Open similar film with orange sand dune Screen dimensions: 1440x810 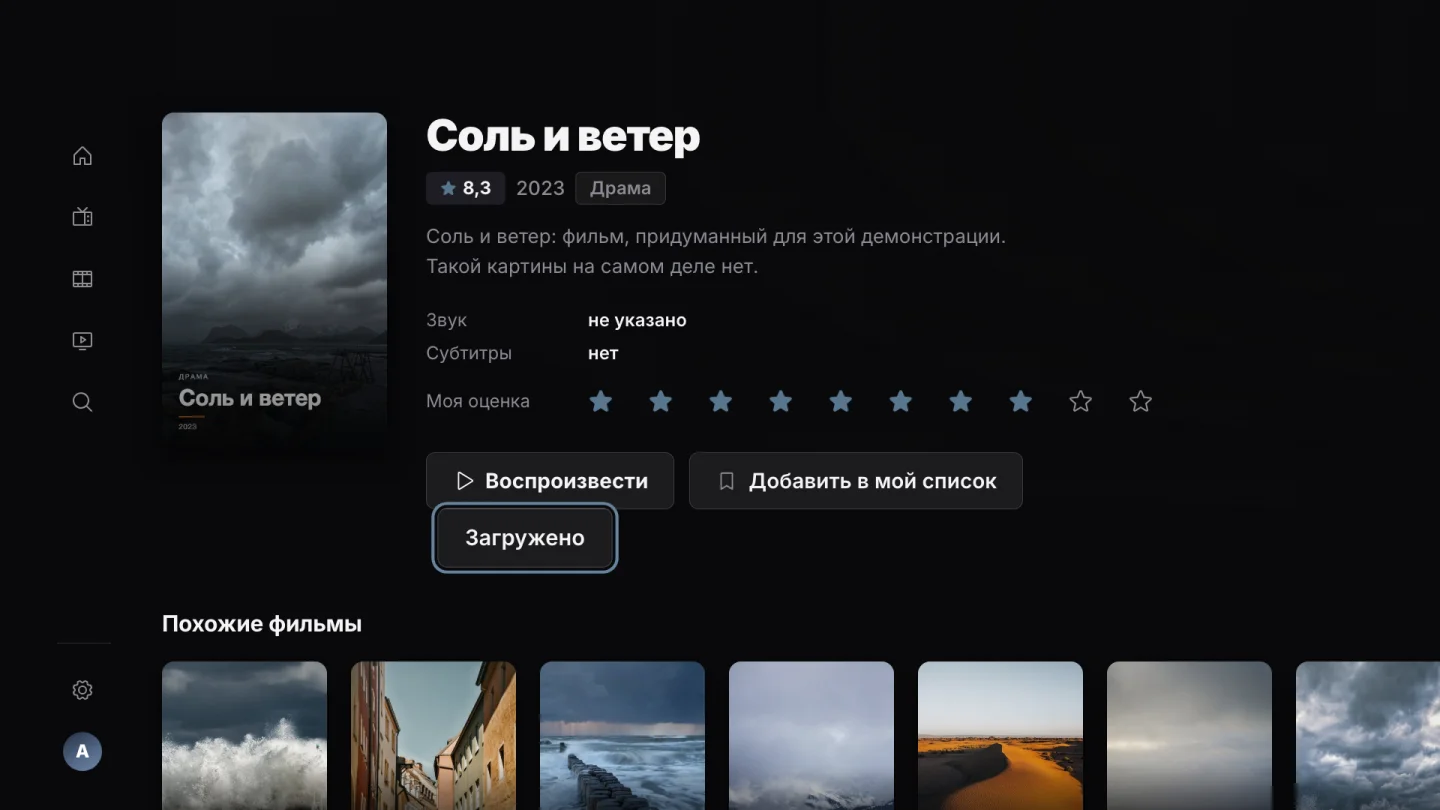click(x=1000, y=736)
